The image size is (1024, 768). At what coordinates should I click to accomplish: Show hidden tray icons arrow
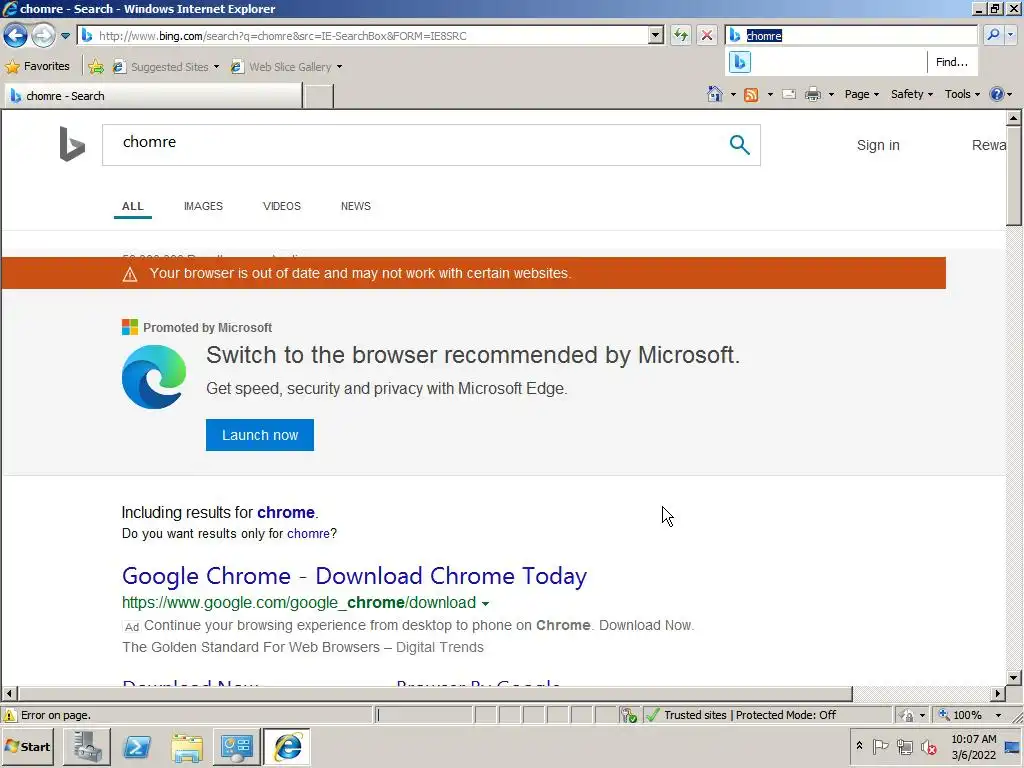[x=859, y=746]
